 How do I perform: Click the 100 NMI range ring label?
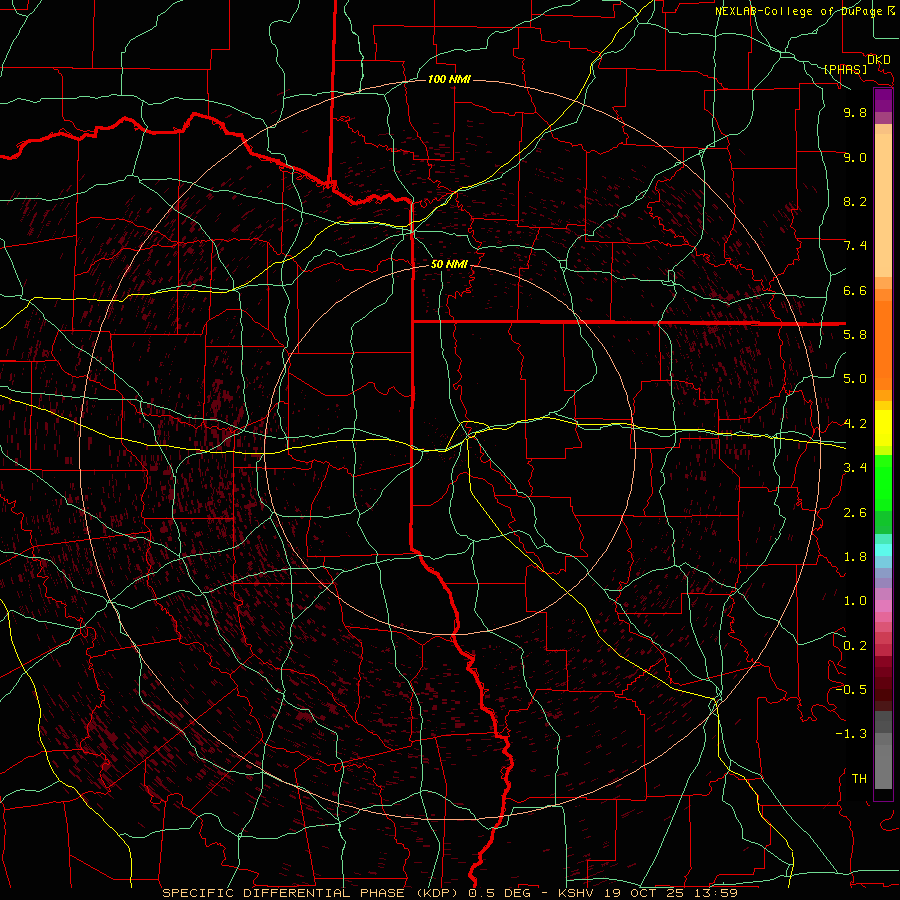[x=449, y=79]
